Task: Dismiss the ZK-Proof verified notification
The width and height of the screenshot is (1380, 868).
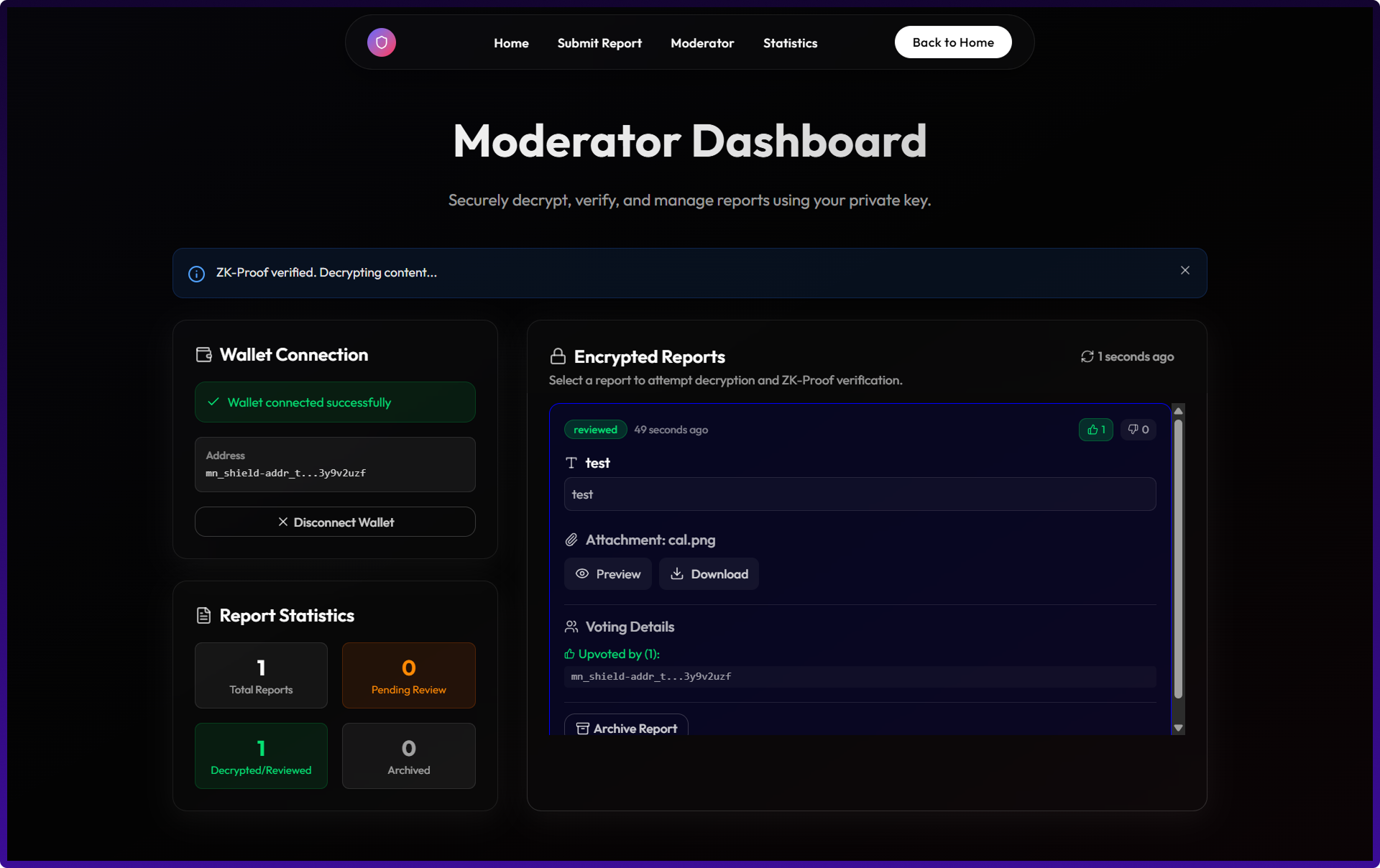Action: (x=1184, y=270)
